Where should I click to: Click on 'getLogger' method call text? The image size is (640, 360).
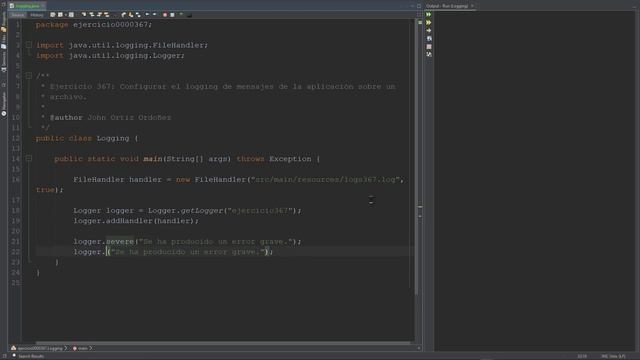click(202, 211)
